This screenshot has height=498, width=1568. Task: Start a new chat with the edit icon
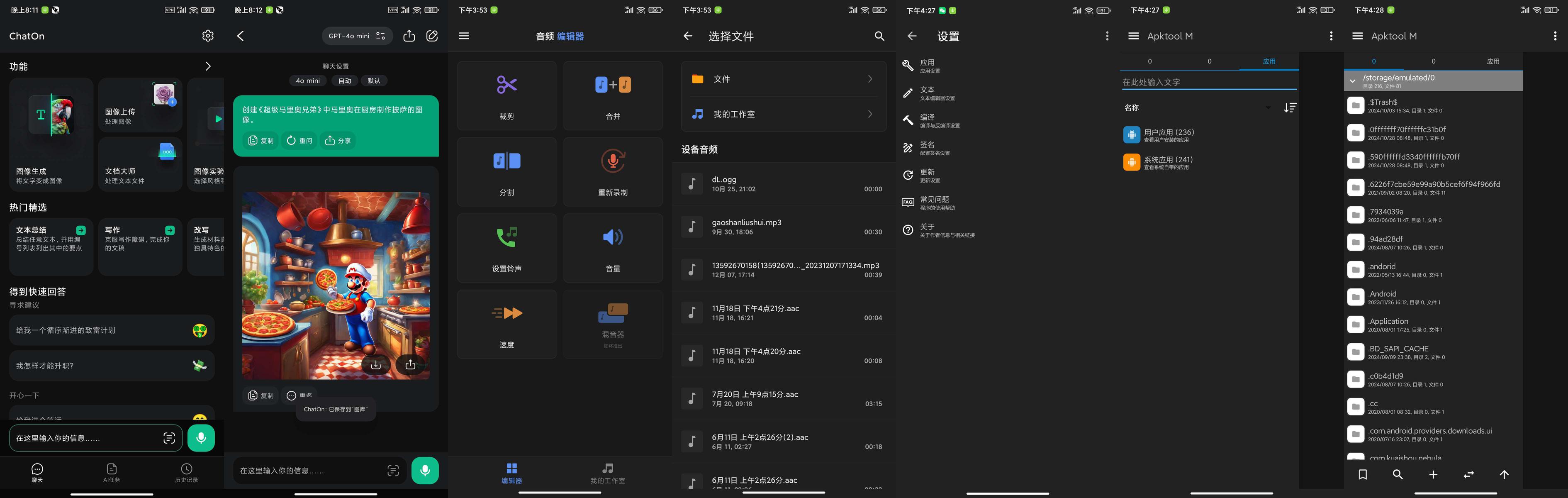tap(432, 36)
